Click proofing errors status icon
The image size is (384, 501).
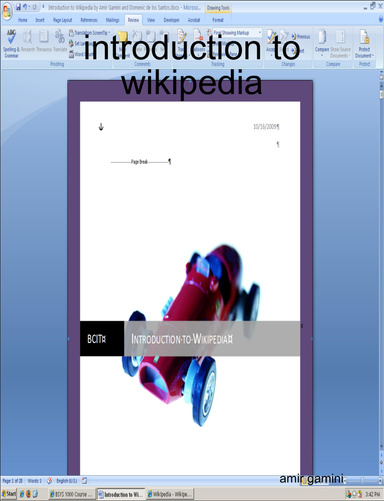(49, 481)
